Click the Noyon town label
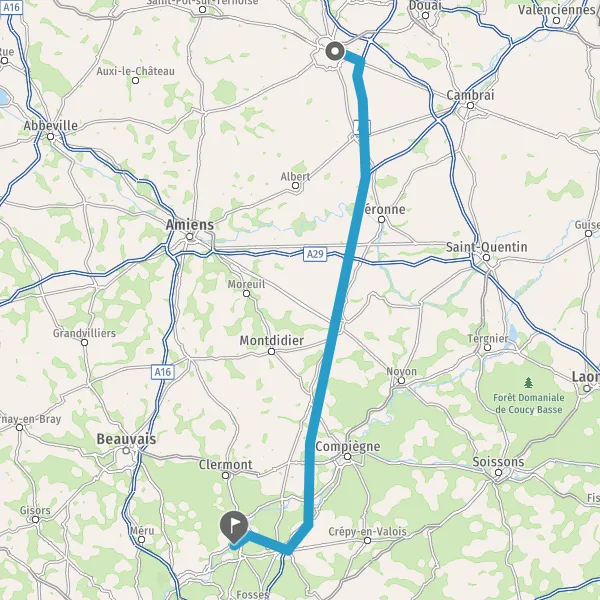The image size is (600, 600). click(401, 372)
